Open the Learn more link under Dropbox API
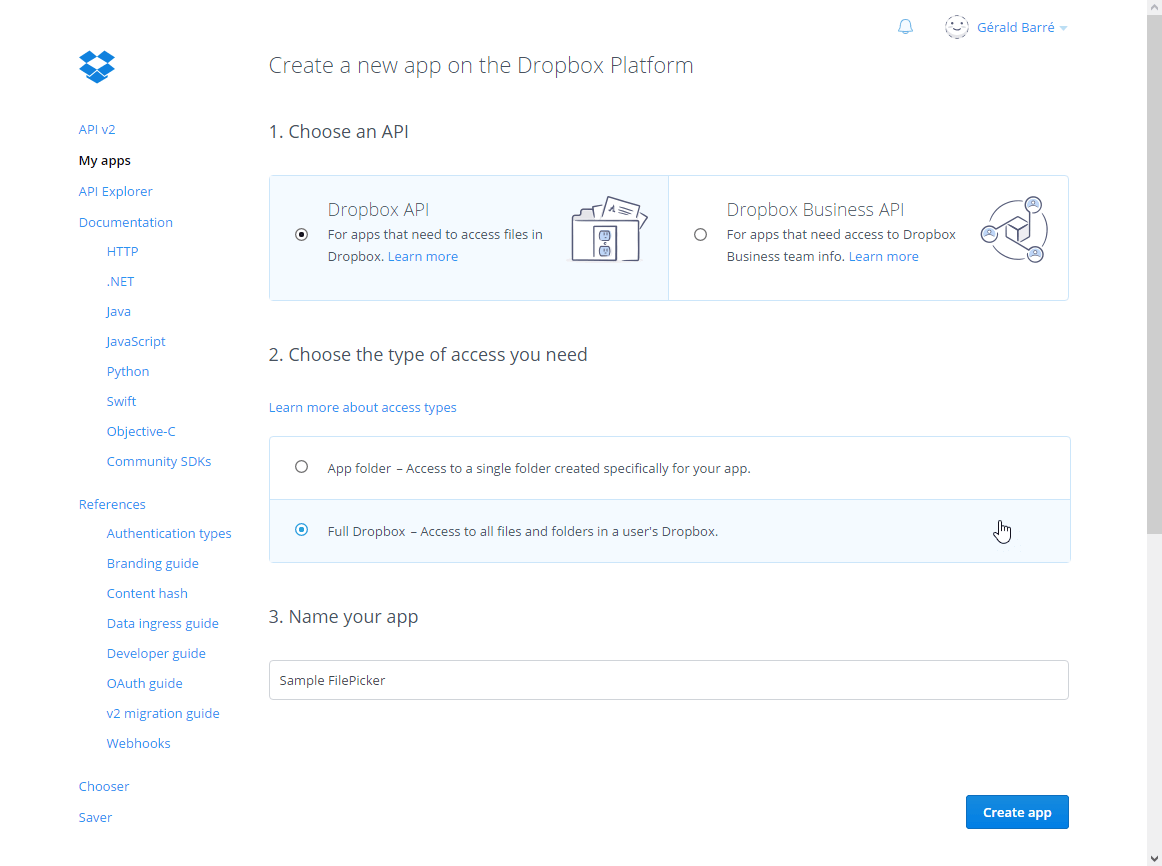The height and width of the screenshot is (866, 1162). coord(422,256)
